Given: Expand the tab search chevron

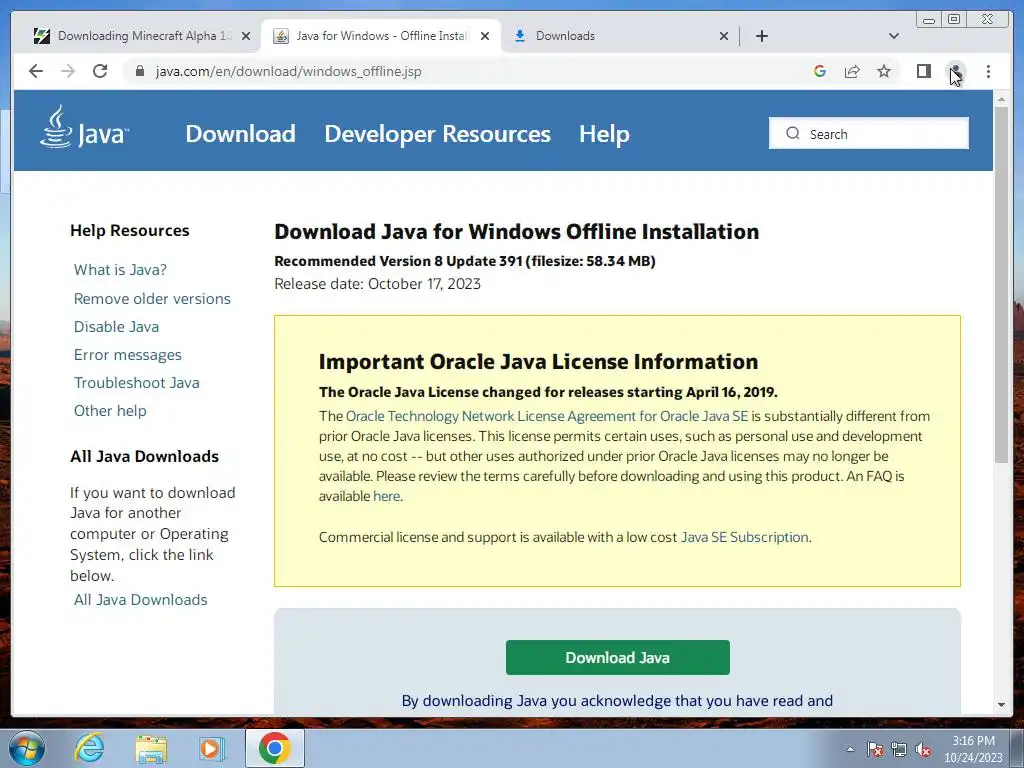Looking at the screenshot, I should point(893,36).
